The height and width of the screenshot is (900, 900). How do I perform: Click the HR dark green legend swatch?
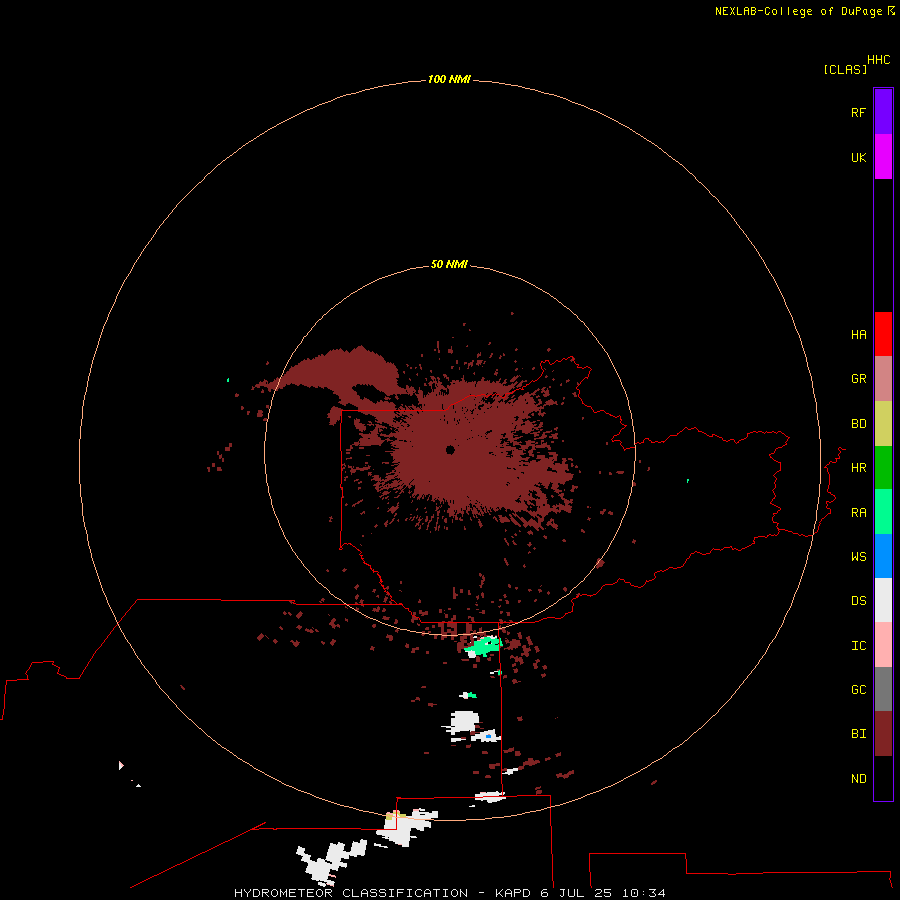coord(883,468)
